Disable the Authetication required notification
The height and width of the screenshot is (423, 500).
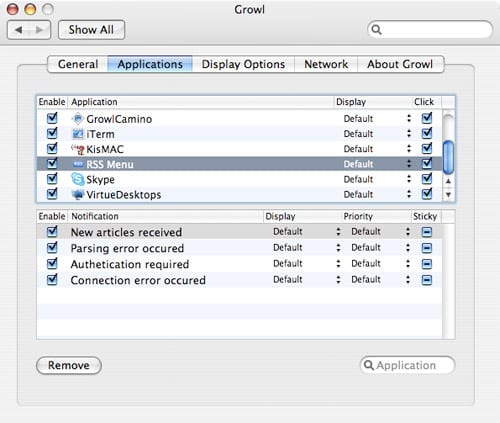(x=52, y=263)
